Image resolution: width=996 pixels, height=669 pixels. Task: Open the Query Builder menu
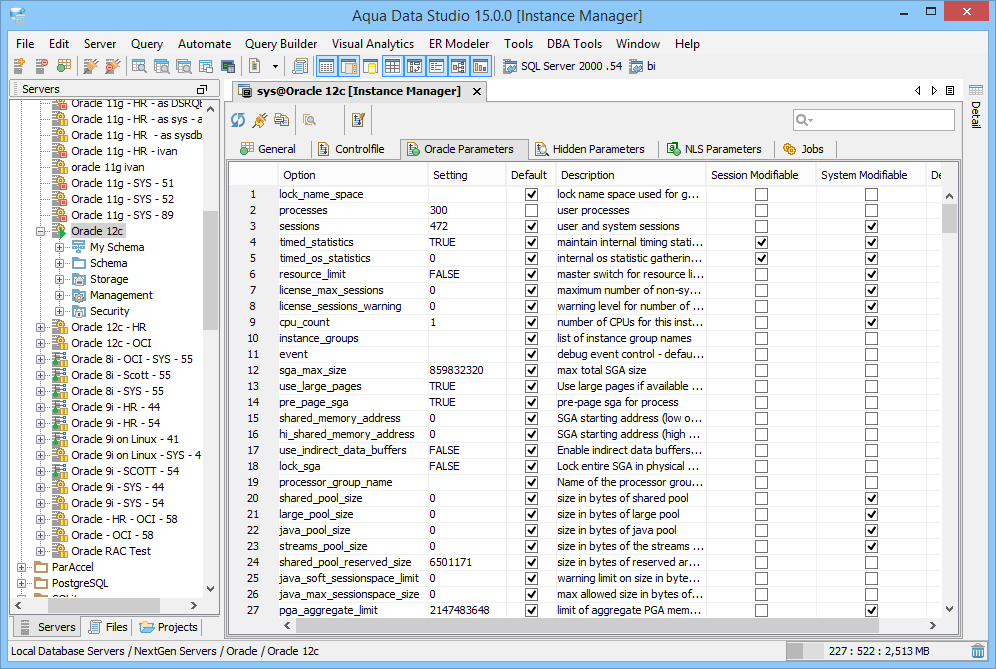coord(281,44)
